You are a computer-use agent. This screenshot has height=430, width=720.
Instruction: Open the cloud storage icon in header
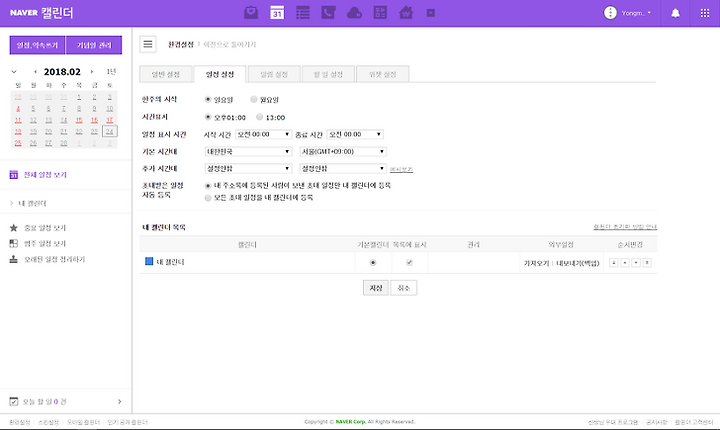354,13
